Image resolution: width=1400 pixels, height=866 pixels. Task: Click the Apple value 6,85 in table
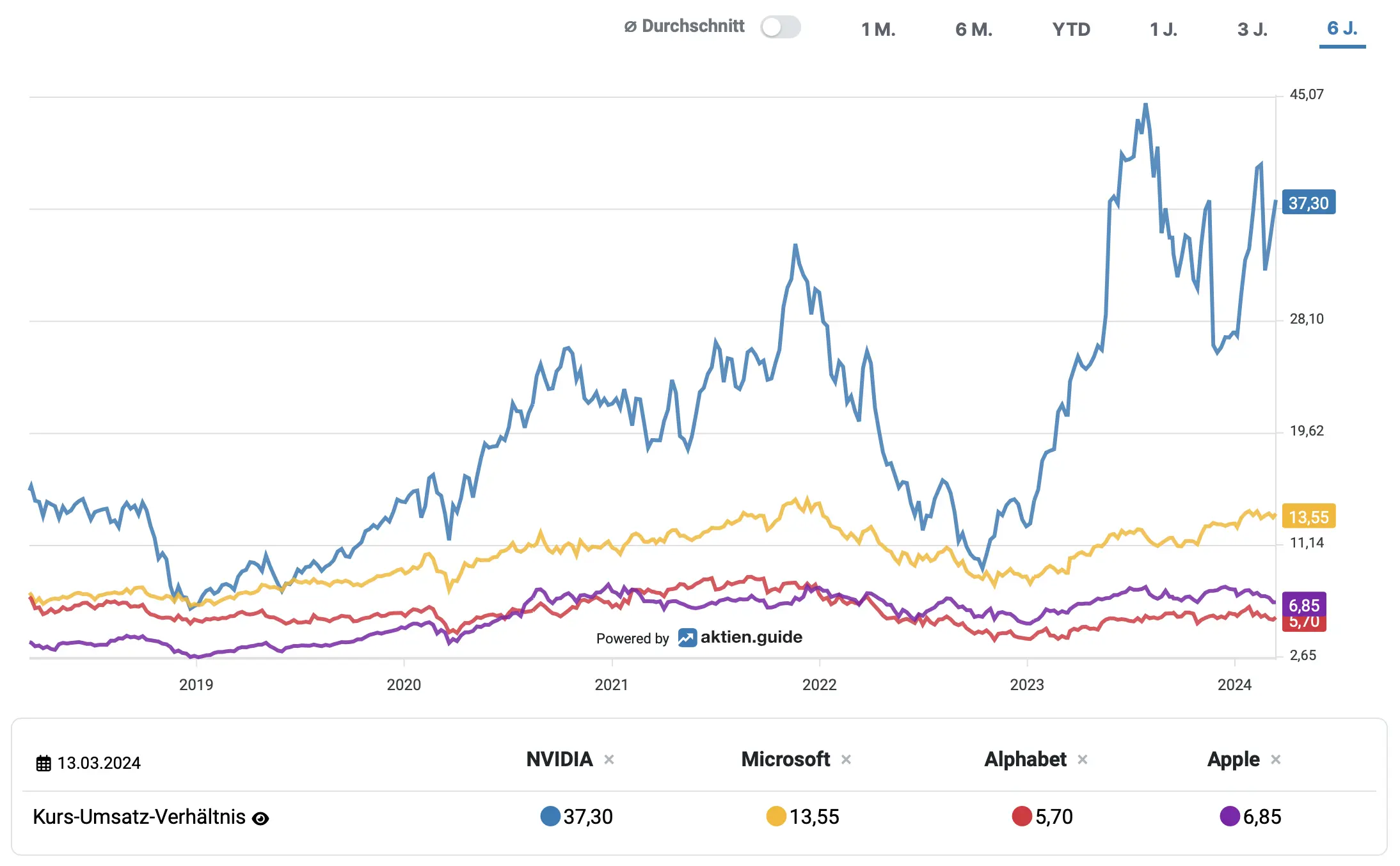(x=1262, y=817)
